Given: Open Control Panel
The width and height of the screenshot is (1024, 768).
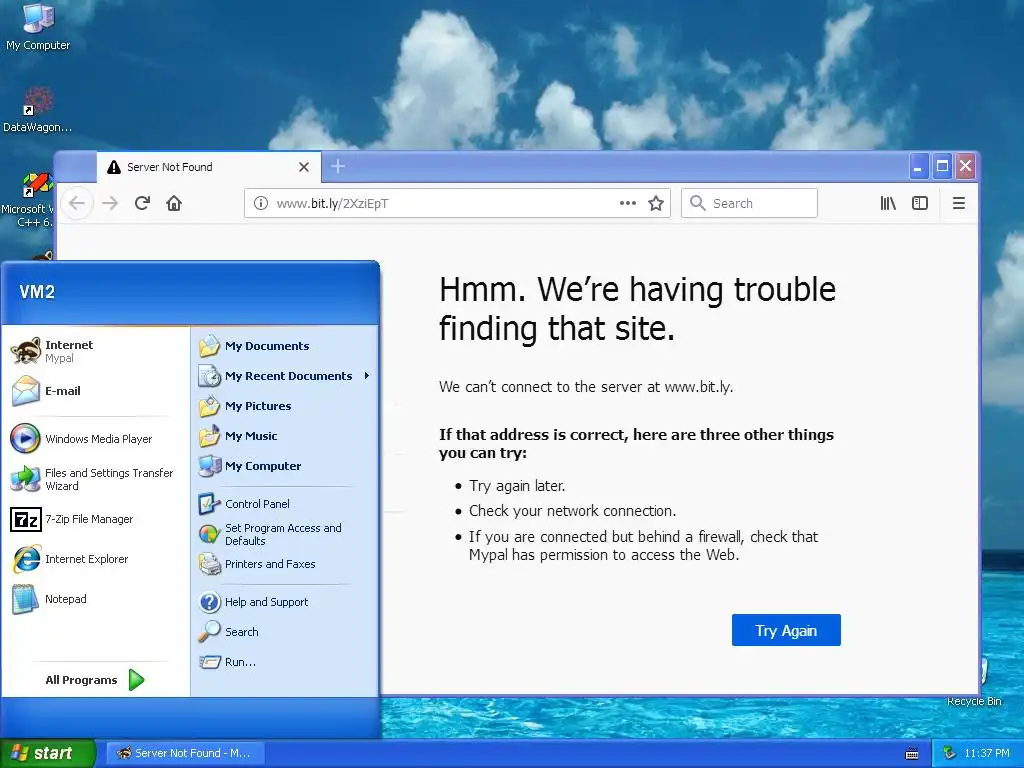Looking at the screenshot, I should click(x=284, y=504).
